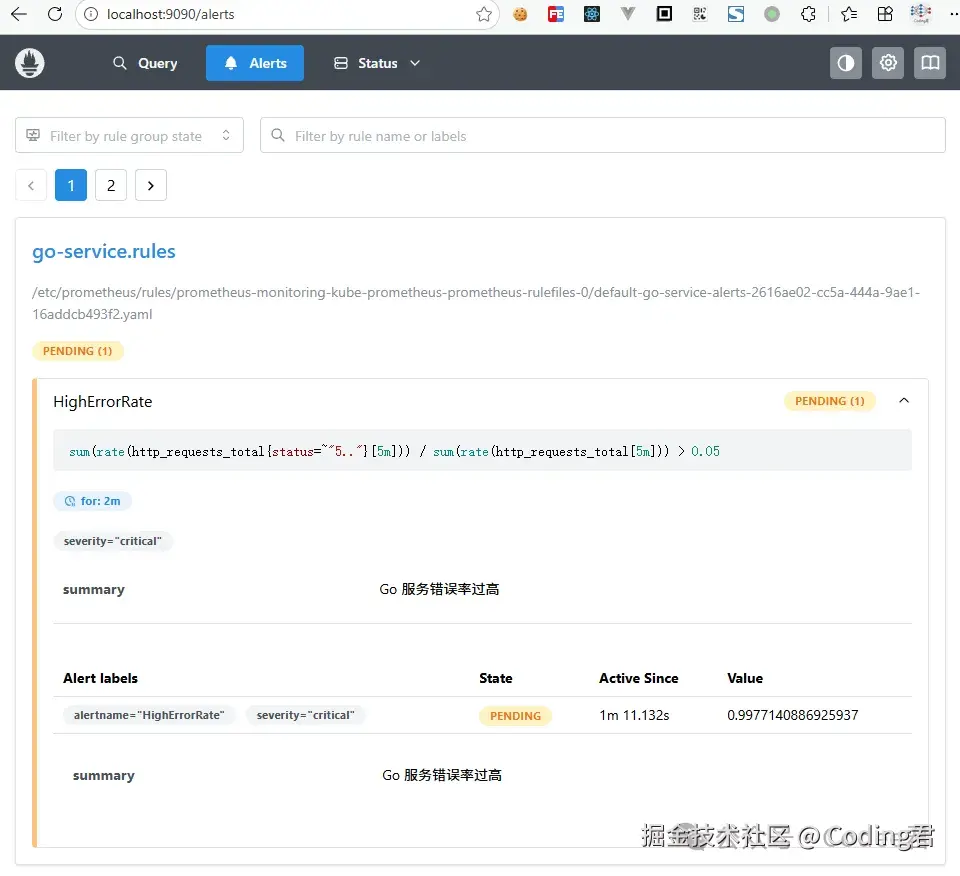This screenshot has height=876, width=960.
Task: Click the red FE extension icon
Action: point(556,14)
